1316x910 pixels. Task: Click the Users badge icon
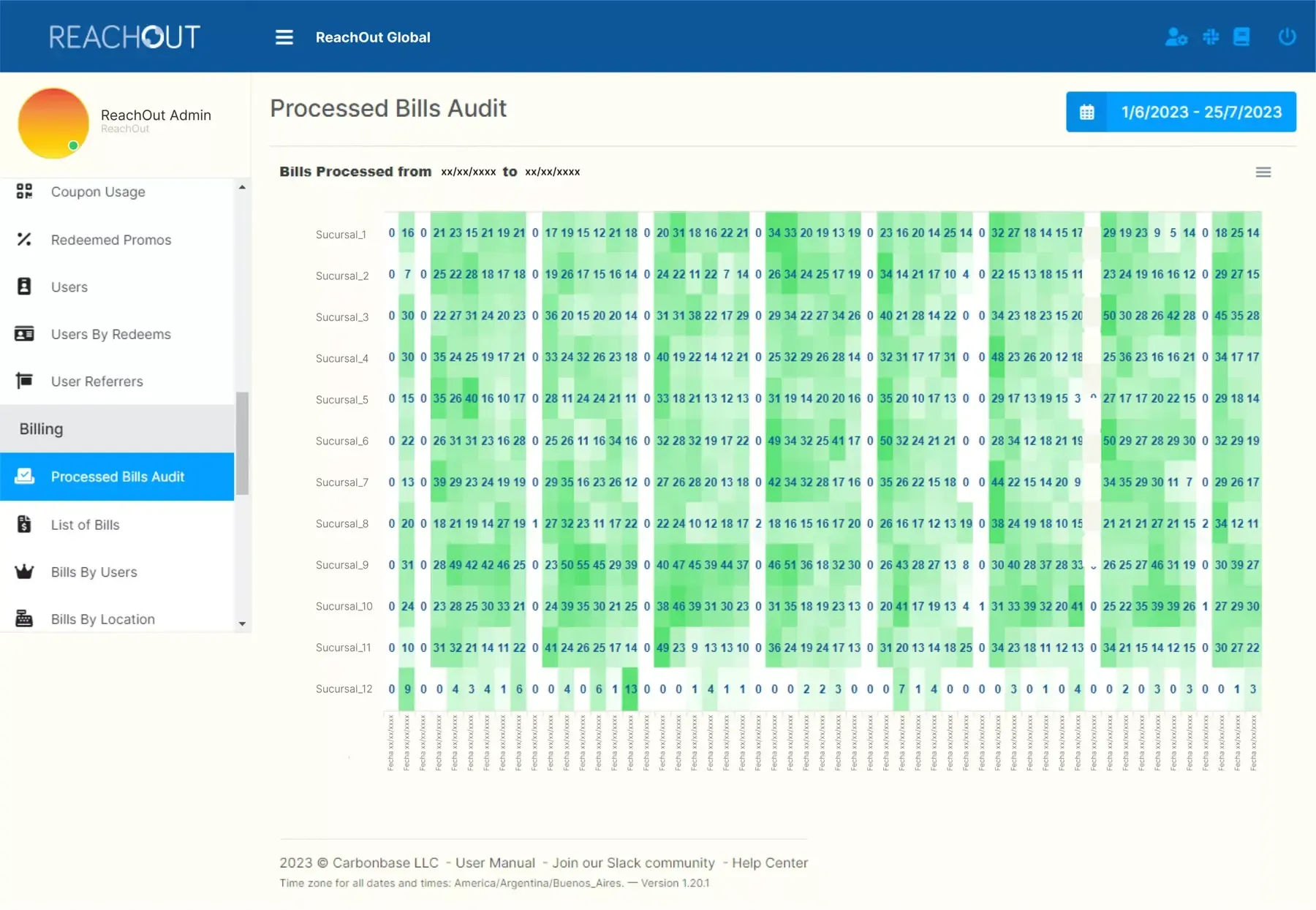[24, 287]
